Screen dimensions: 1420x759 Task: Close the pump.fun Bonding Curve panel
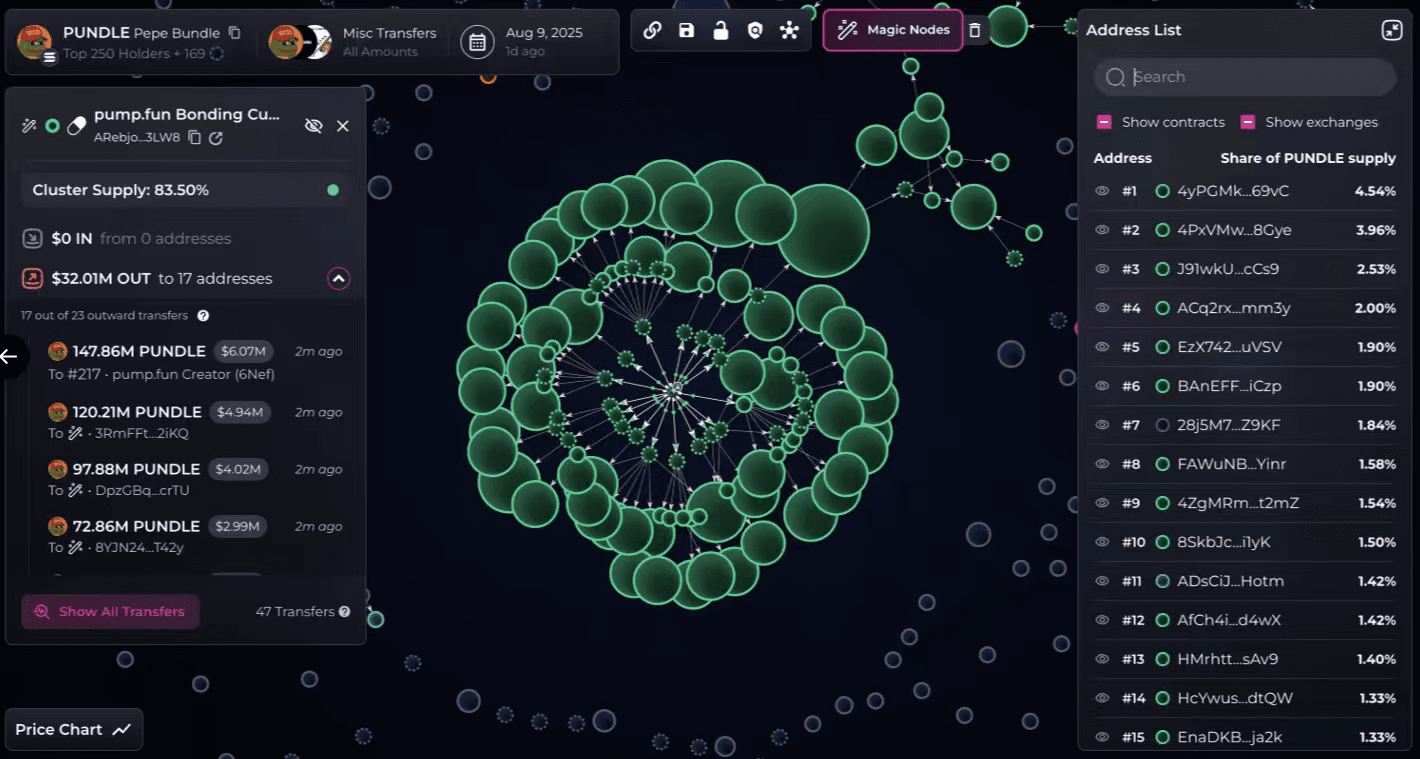point(342,126)
